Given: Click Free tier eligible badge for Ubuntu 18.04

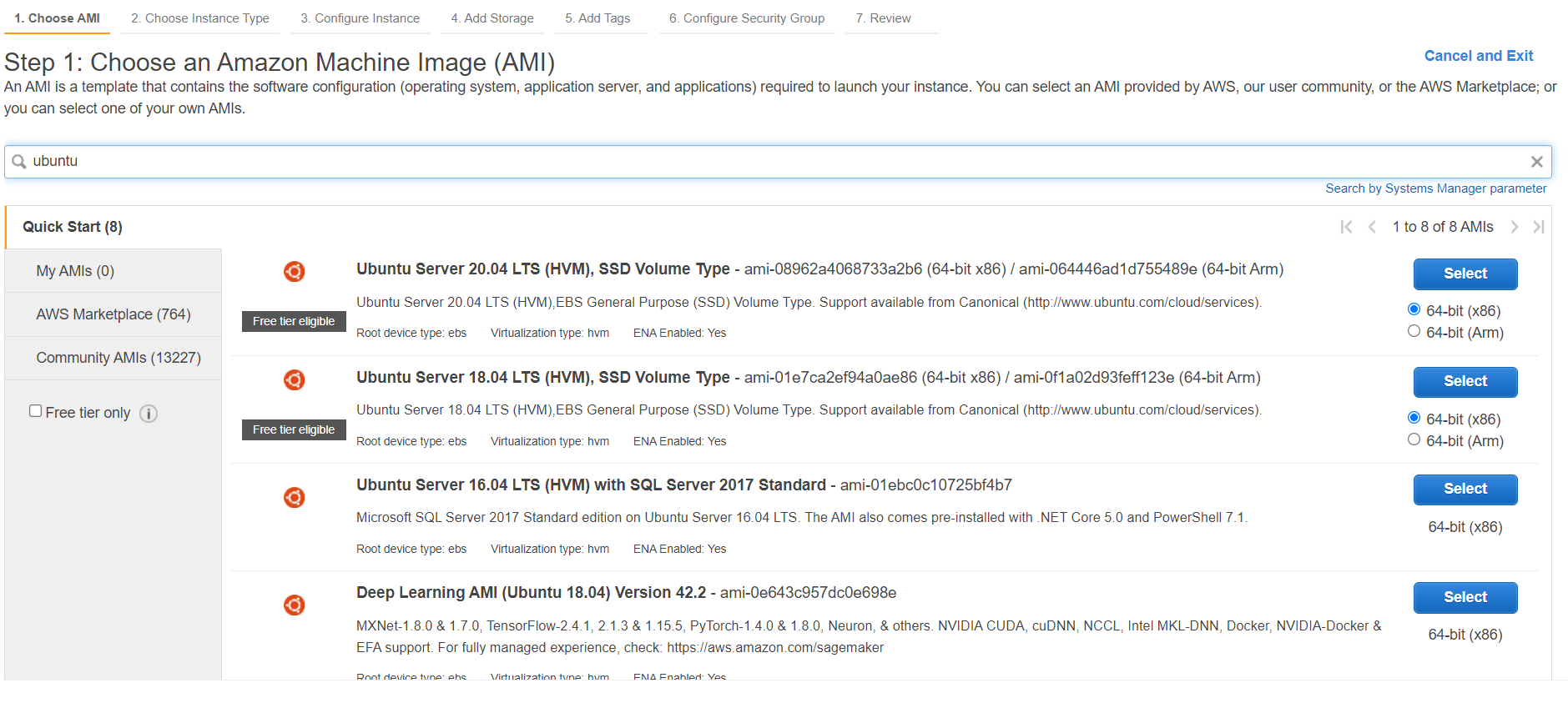Looking at the screenshot, I should [294, 429].
